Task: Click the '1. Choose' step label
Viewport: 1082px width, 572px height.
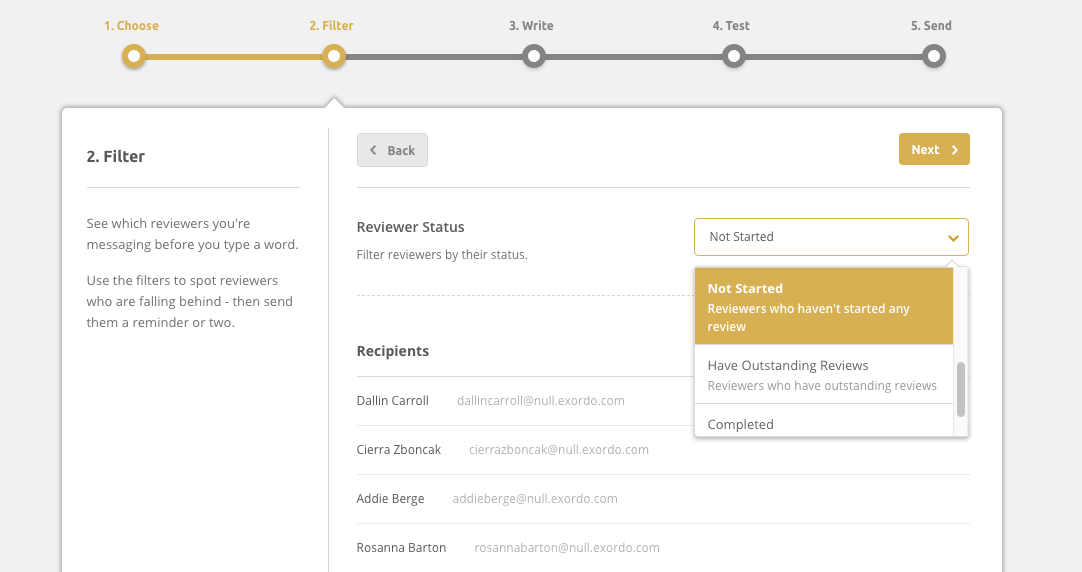Action: (x=131, y=26)
